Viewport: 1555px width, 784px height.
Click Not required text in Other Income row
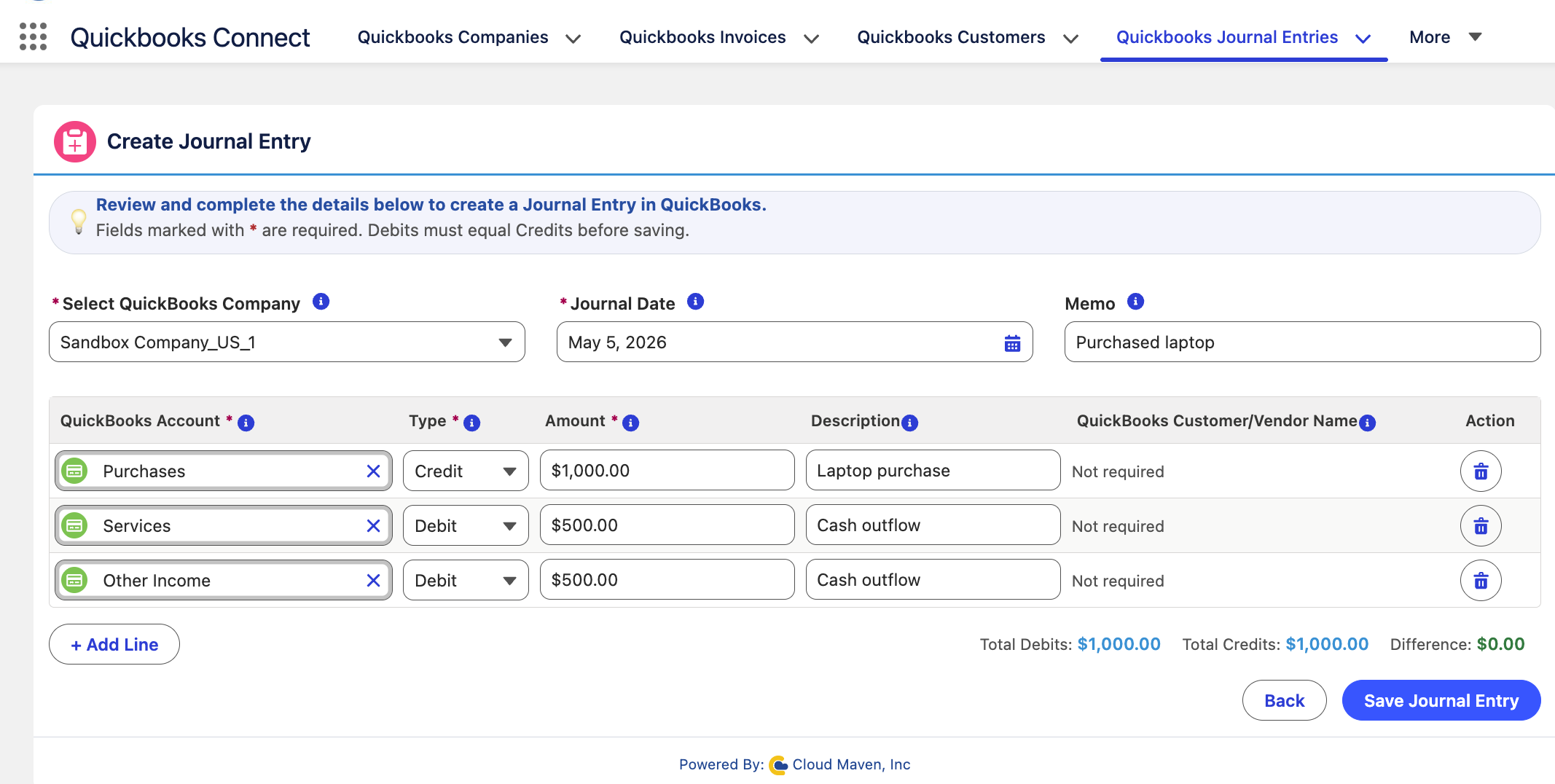coord(1118,581)
